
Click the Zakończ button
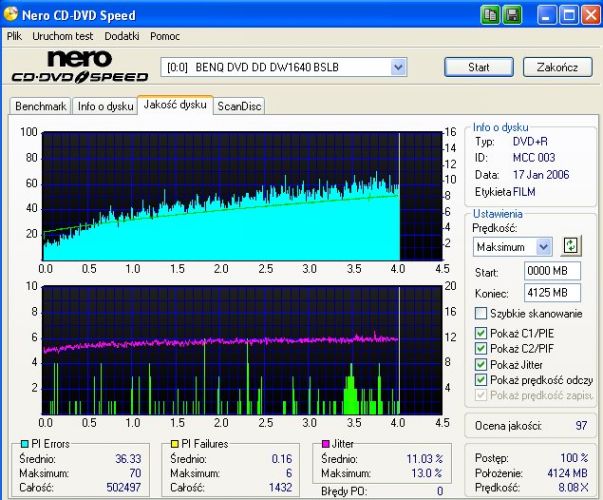pyautogui.click(x=557, y=67)
